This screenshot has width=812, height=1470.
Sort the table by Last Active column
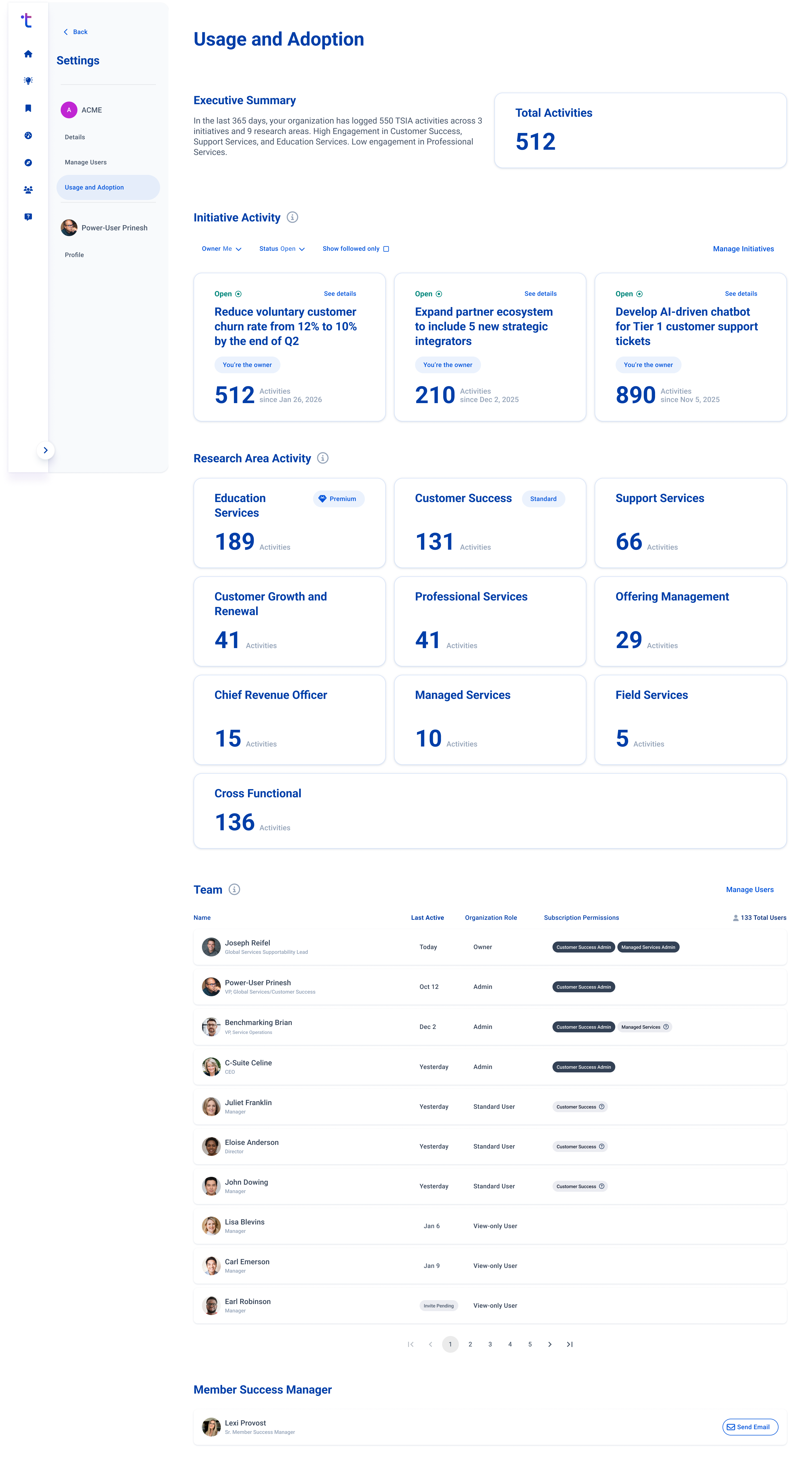pos(427,918)
